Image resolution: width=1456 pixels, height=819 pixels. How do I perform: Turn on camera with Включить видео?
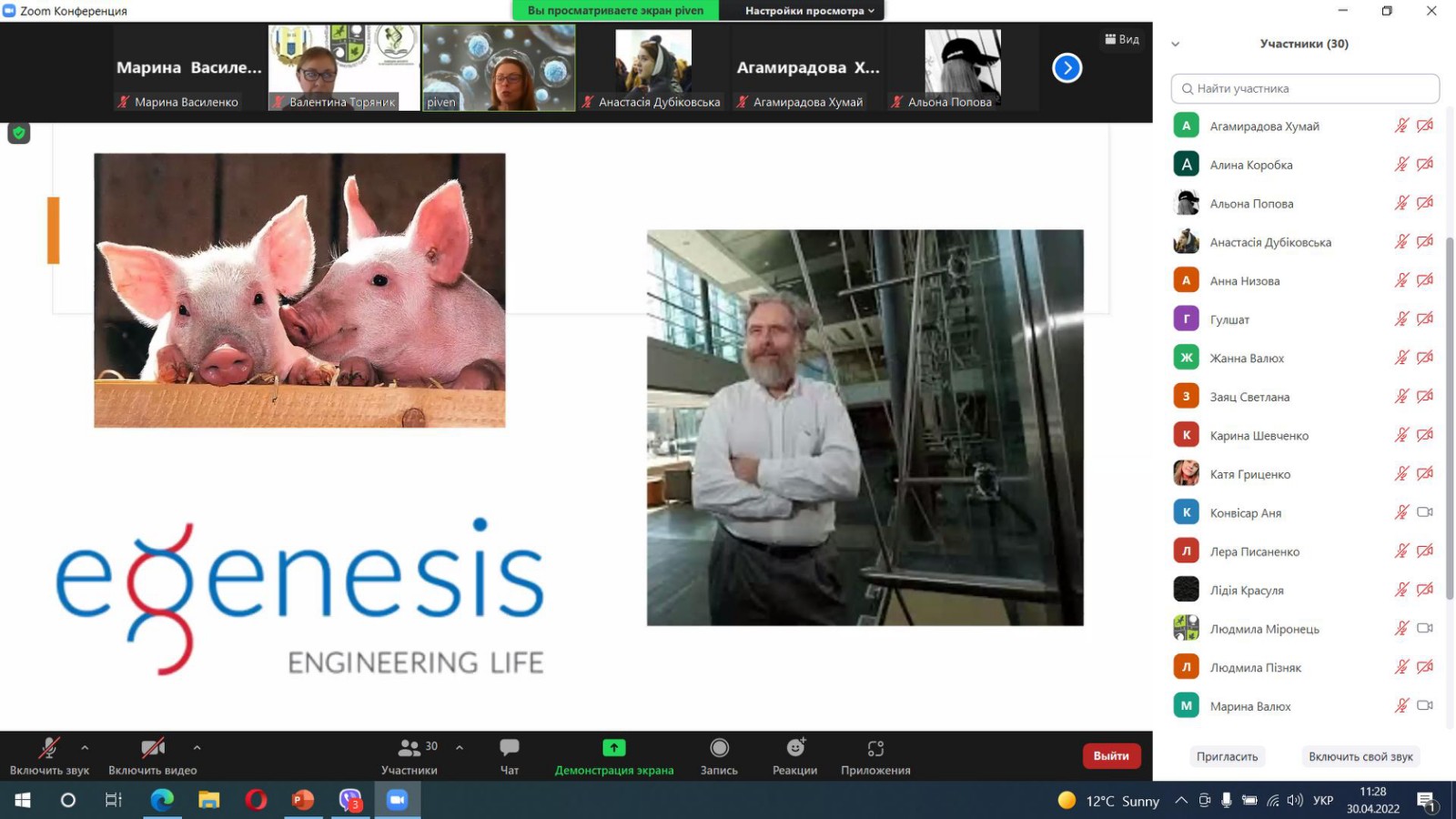[152, 756]
